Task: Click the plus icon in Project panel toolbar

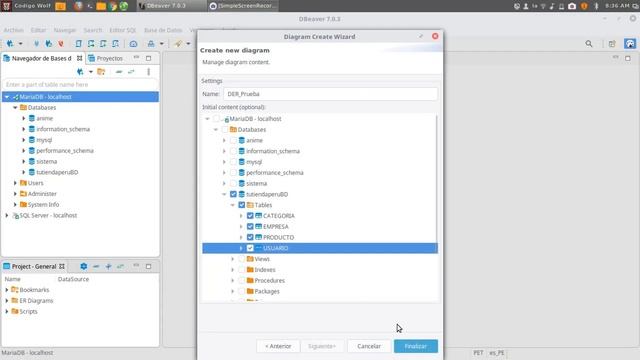Action: coord(108,266)
